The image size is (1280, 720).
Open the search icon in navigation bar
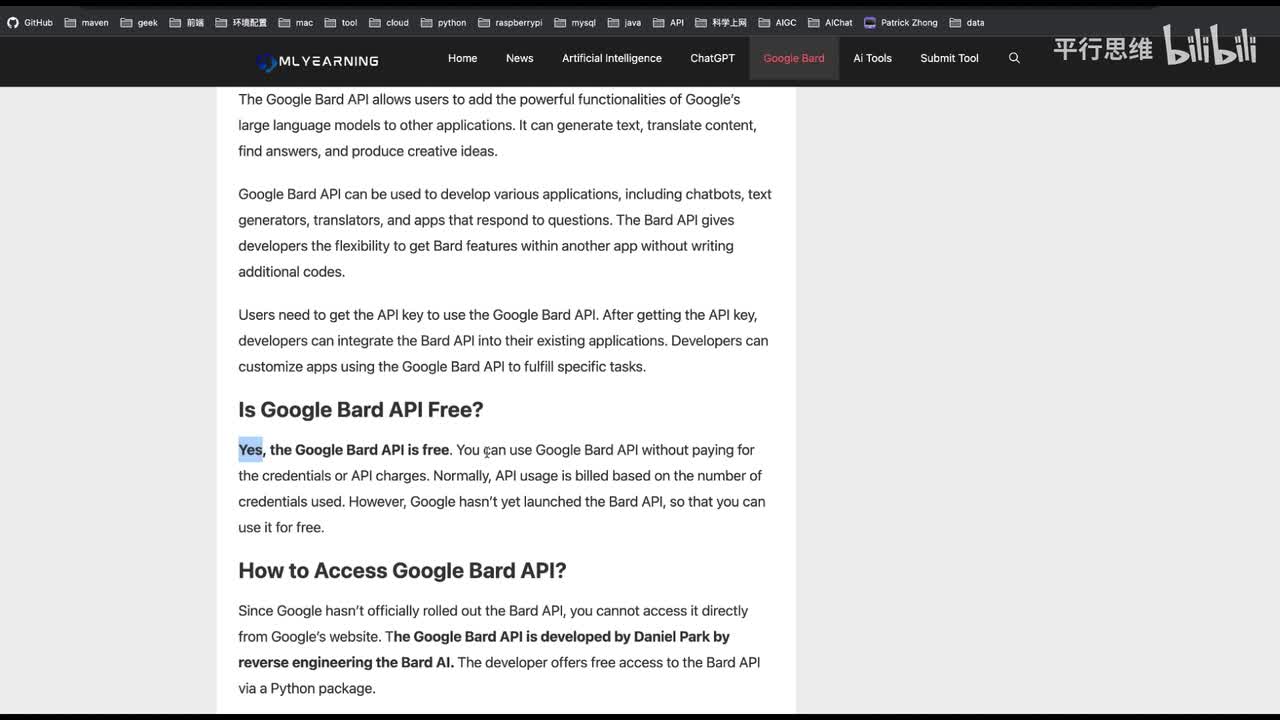point(1014,58)
